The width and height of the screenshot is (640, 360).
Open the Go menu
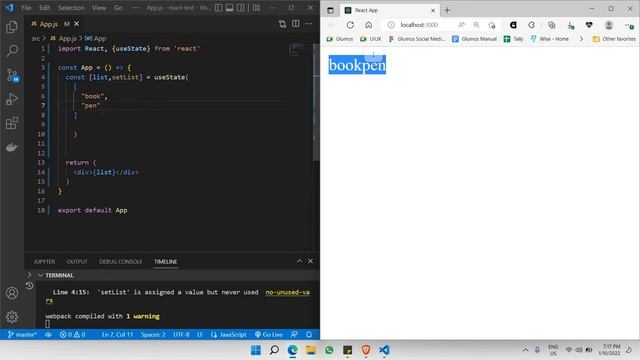118,8
